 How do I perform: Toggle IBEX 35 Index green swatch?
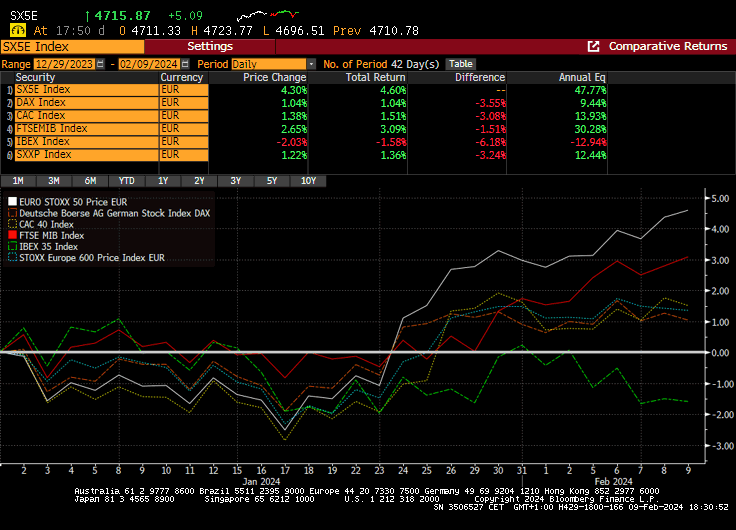click(13, 246)
